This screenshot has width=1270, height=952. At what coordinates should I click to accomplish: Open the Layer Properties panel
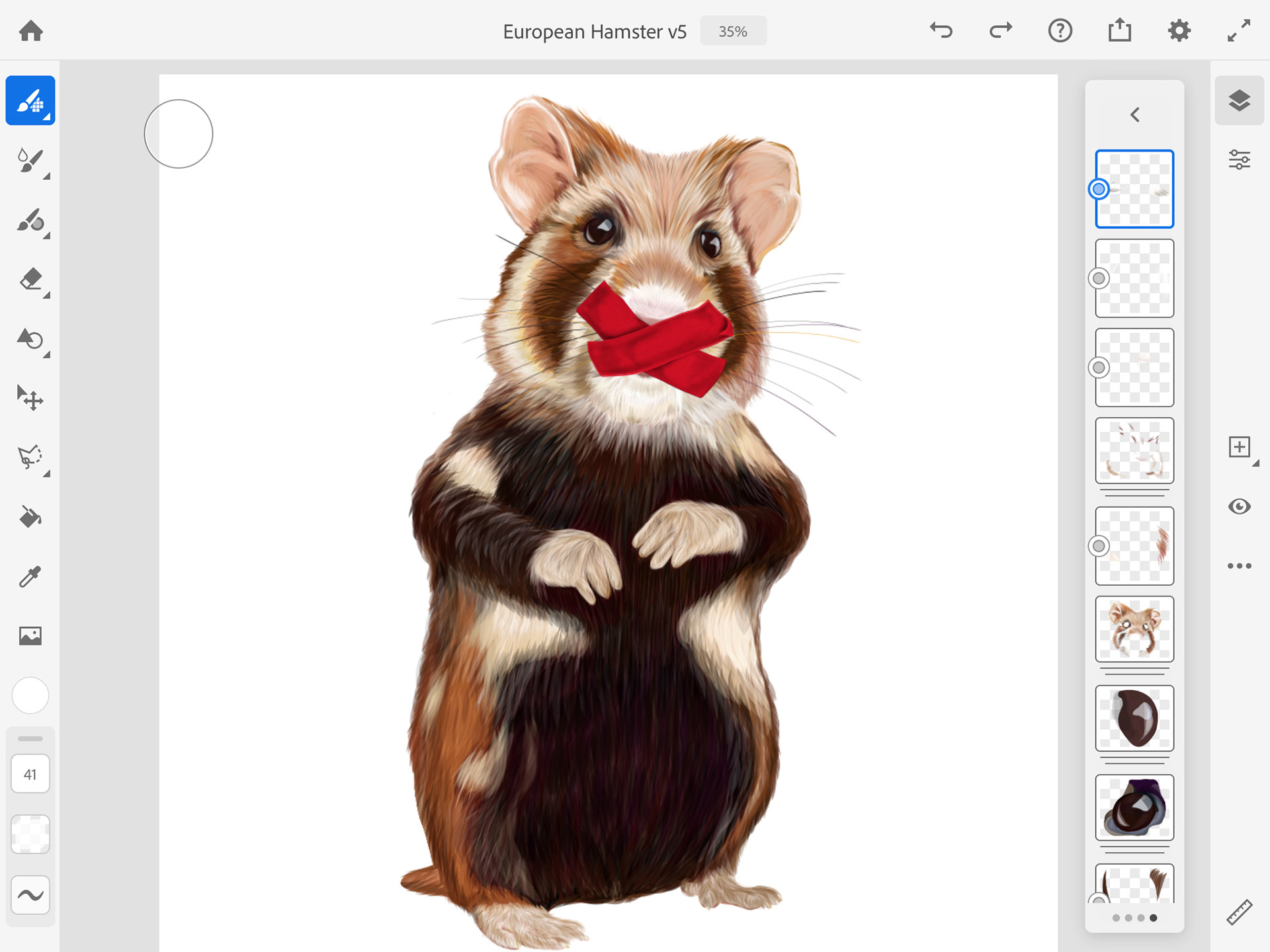1239,160
